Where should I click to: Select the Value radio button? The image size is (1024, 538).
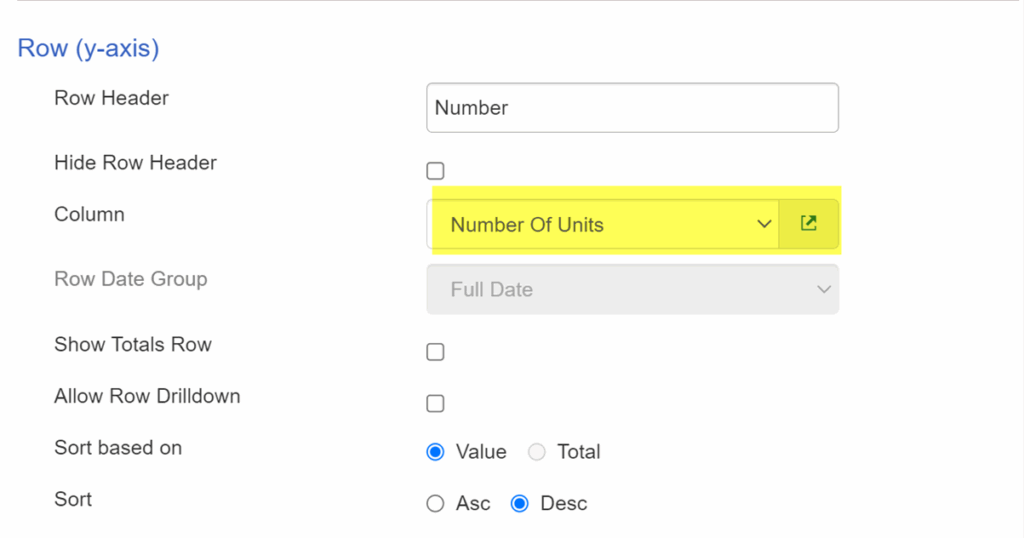(x=436, y=452)
